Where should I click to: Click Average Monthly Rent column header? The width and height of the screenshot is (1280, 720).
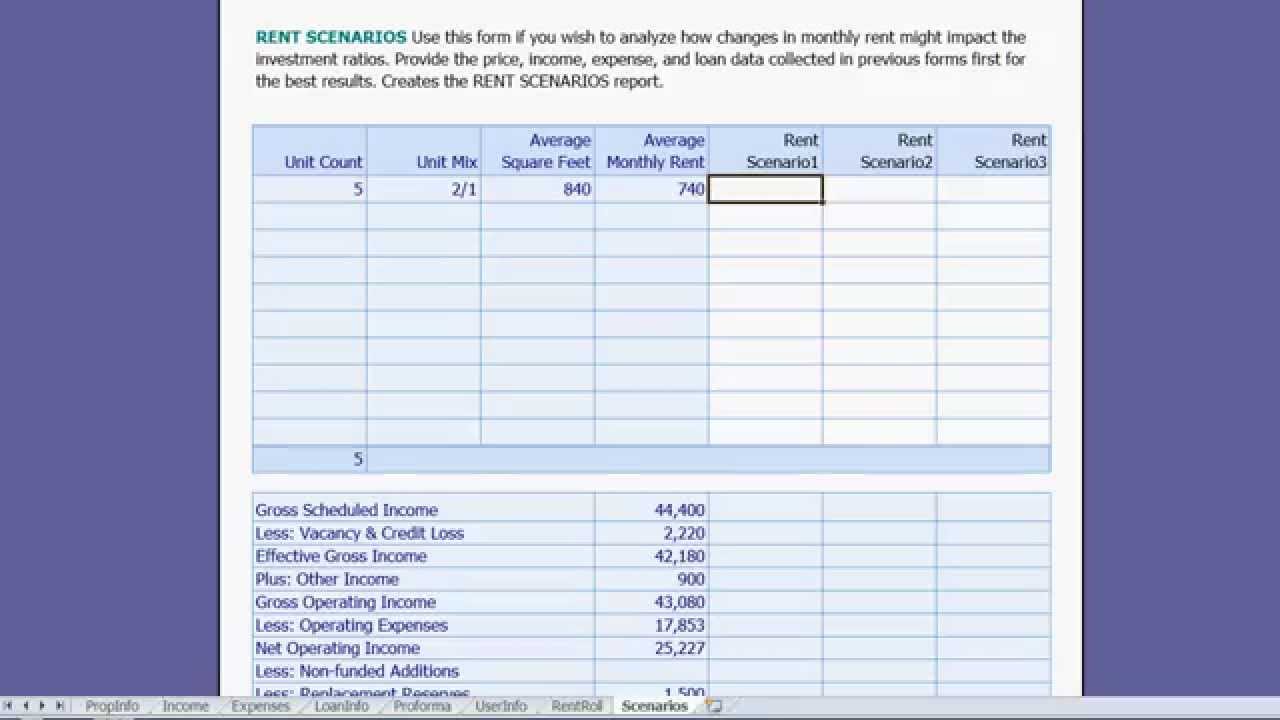[652, 151]
